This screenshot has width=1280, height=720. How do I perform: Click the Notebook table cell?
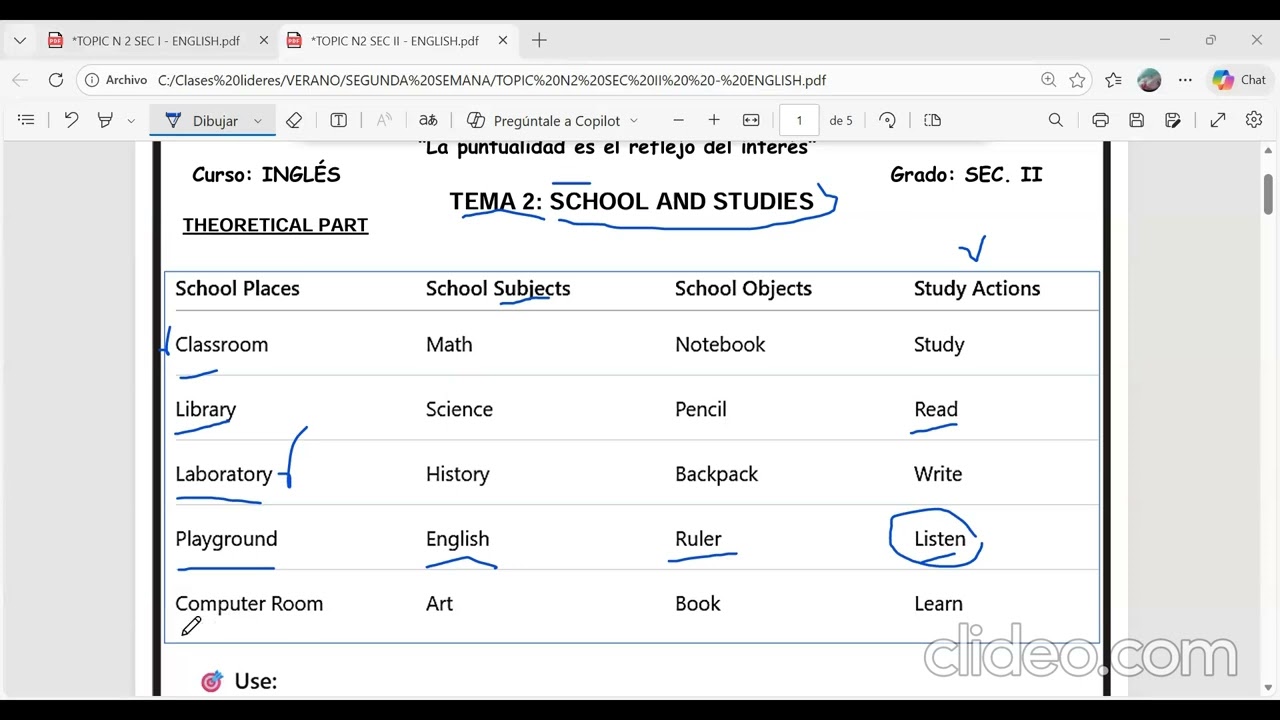pyautogui.click(x=720, y=344)
